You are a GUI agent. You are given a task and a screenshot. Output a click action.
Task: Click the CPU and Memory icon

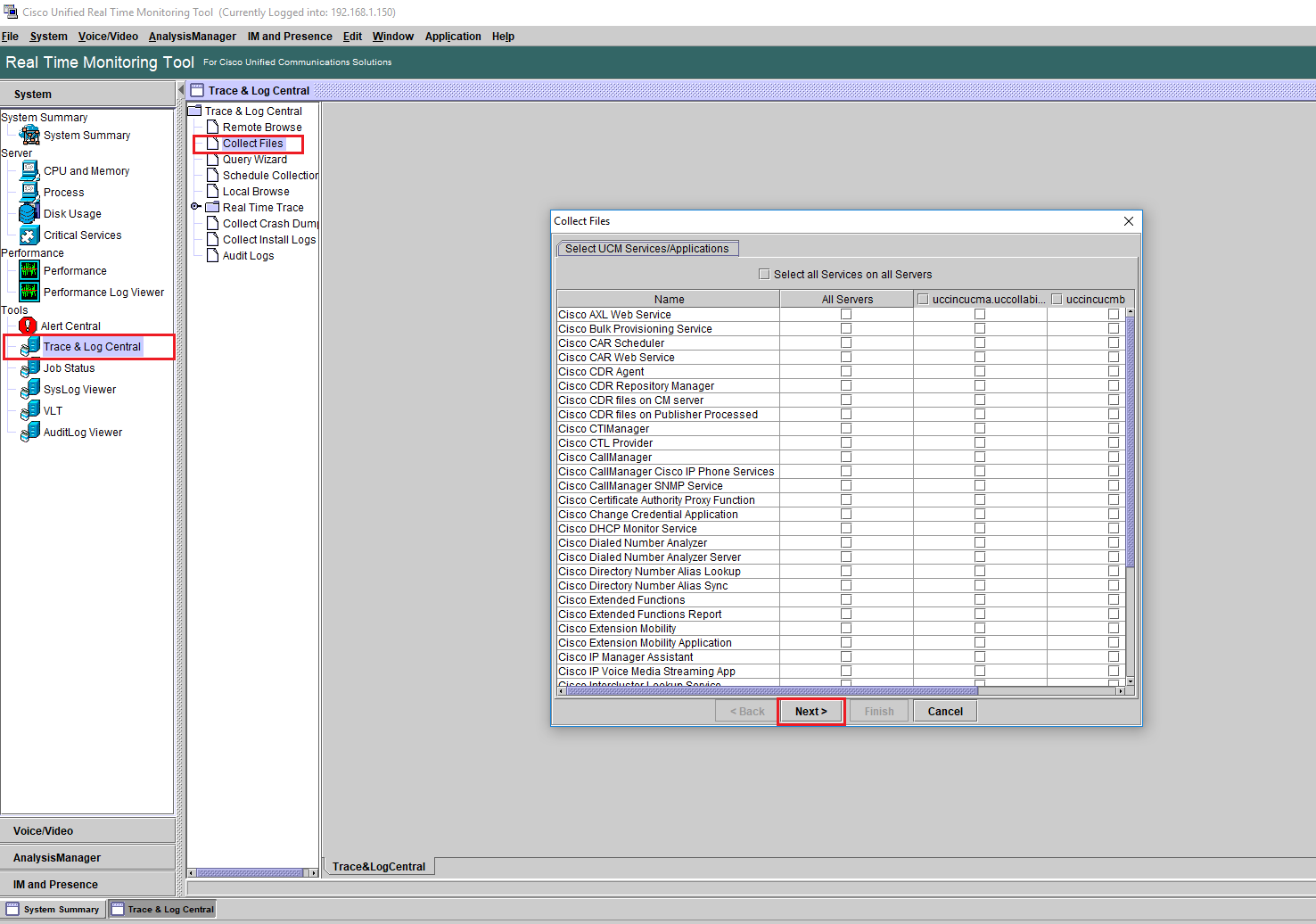click(x=29, y=170)
